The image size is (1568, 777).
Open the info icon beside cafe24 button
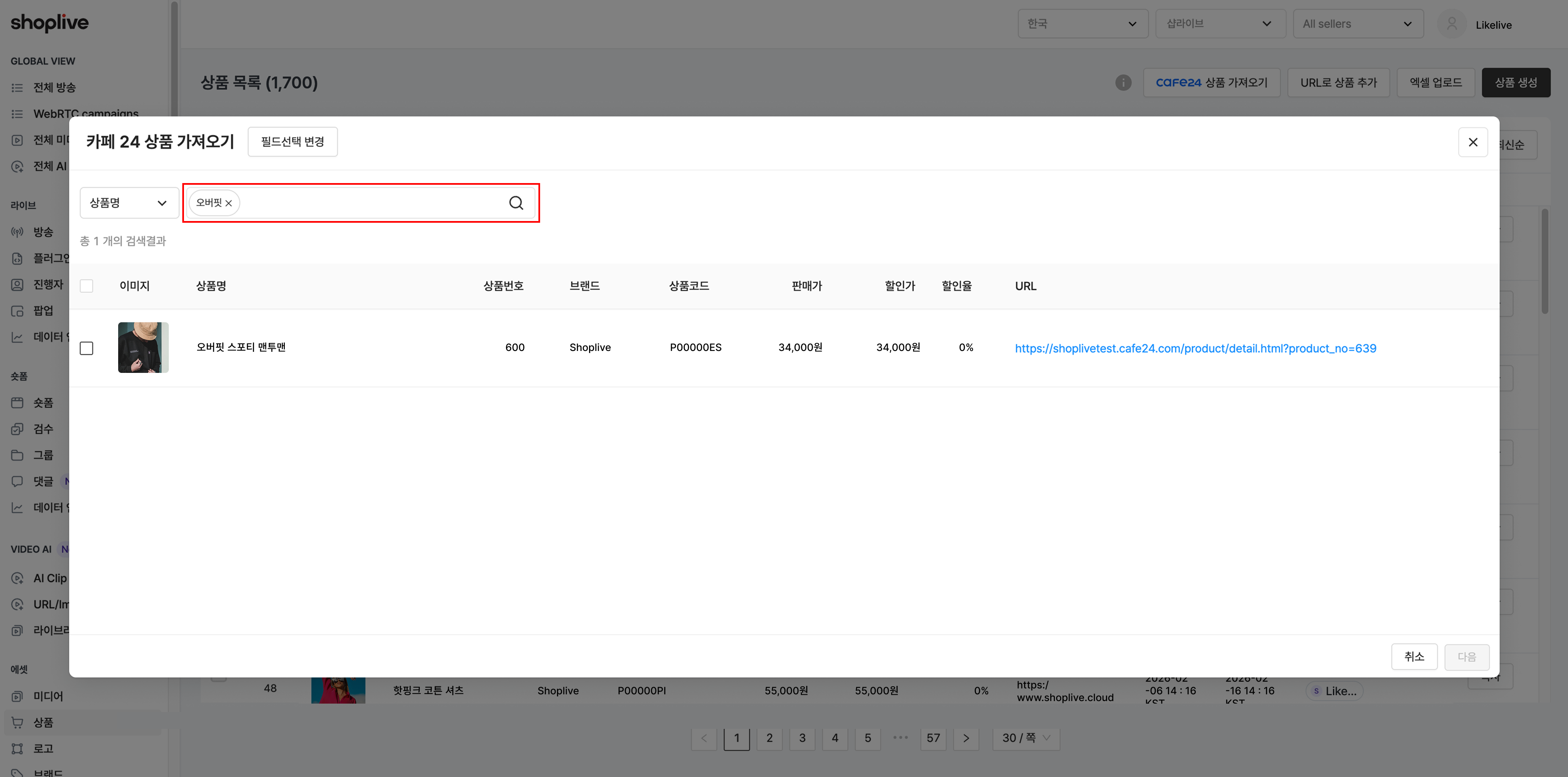[1123, 83]
